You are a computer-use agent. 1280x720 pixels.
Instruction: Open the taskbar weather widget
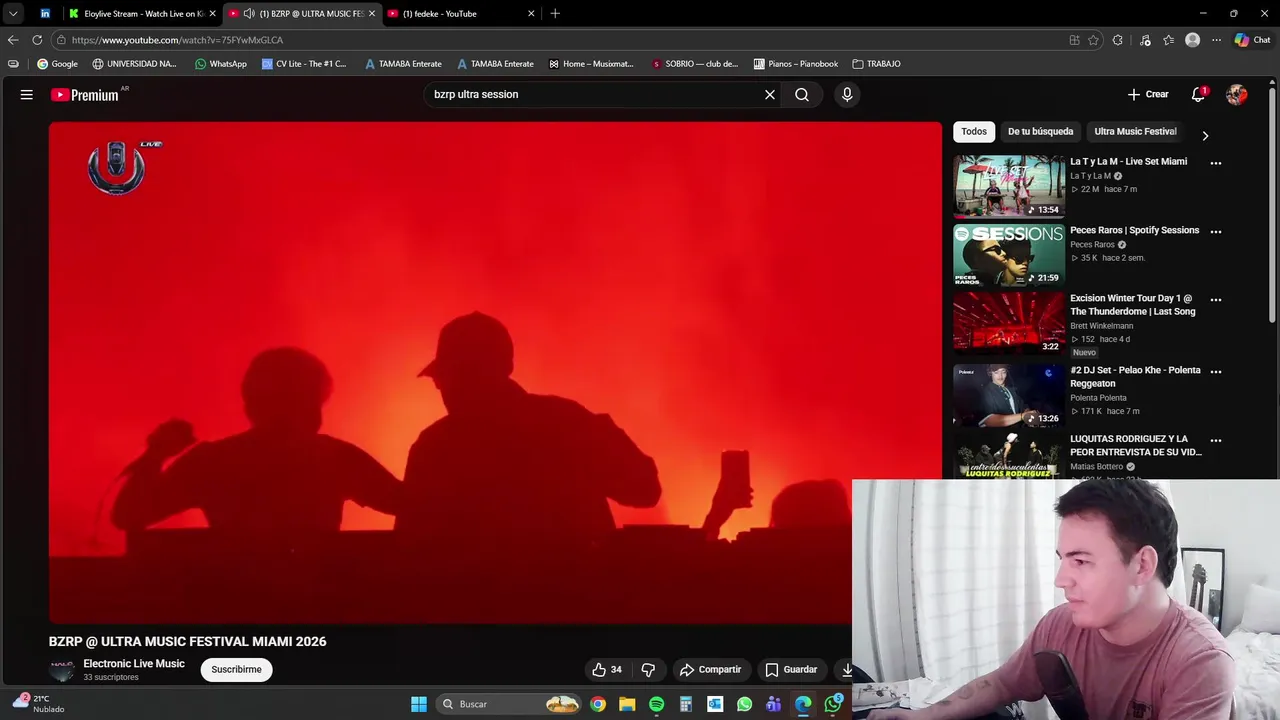pos(38,704)
